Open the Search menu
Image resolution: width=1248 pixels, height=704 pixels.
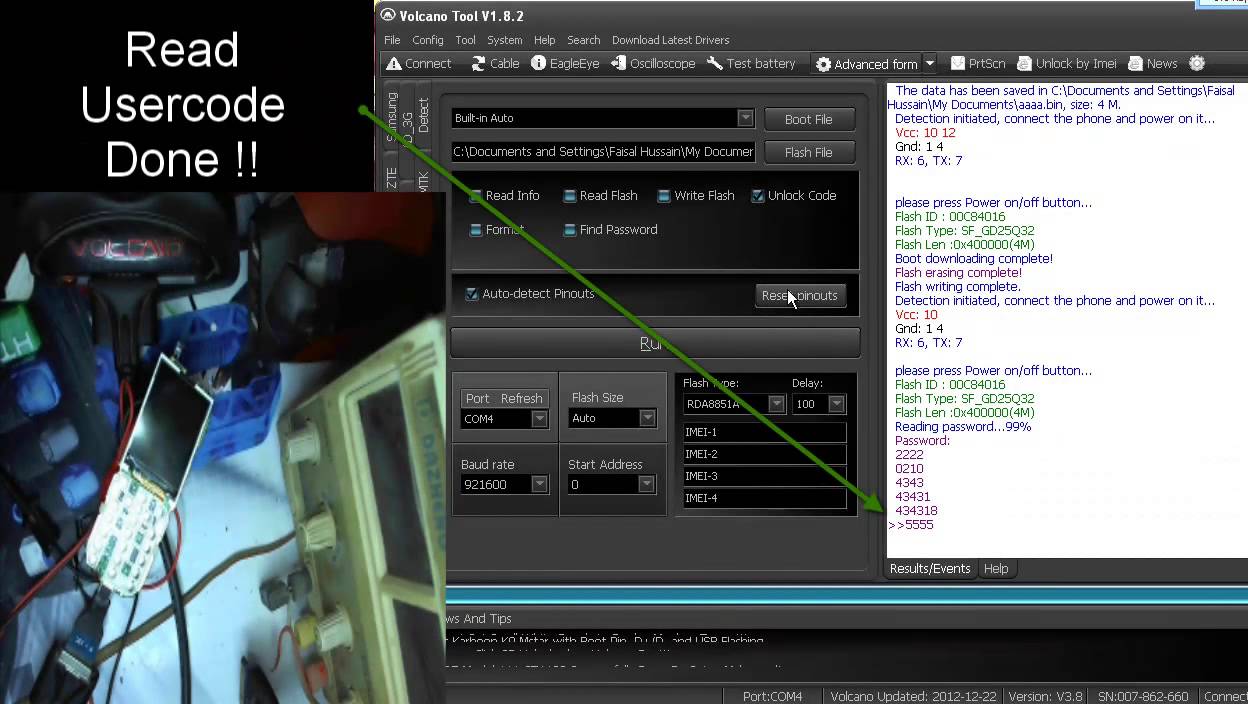583,40
